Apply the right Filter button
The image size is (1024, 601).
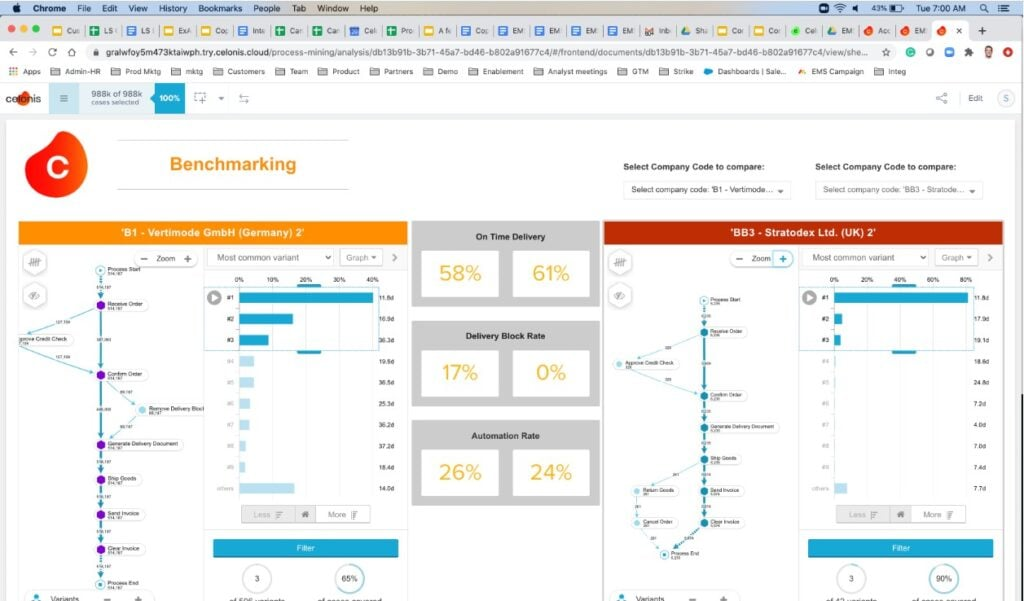point(901,548)
